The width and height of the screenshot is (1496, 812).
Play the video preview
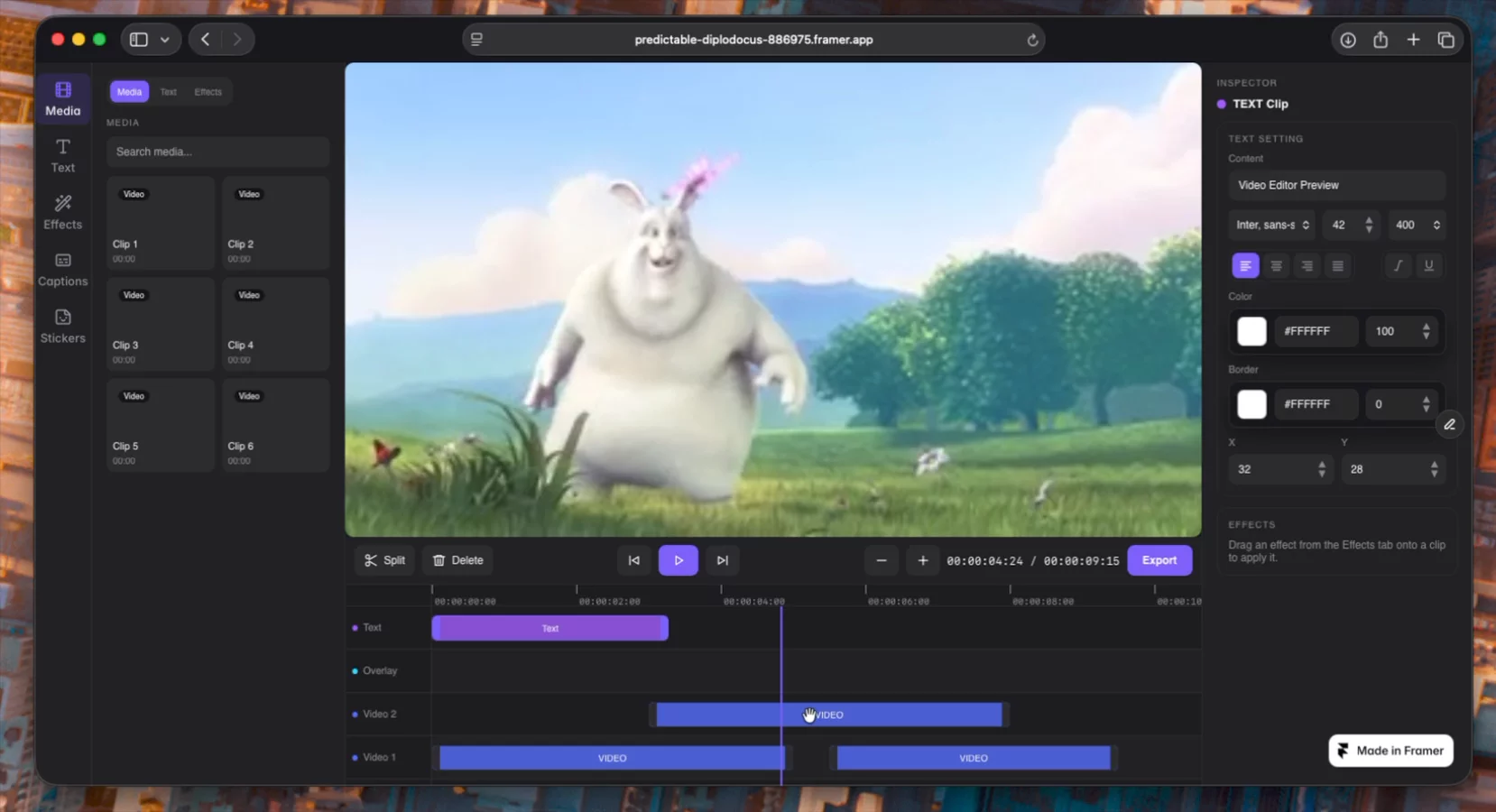coord(679,560)
